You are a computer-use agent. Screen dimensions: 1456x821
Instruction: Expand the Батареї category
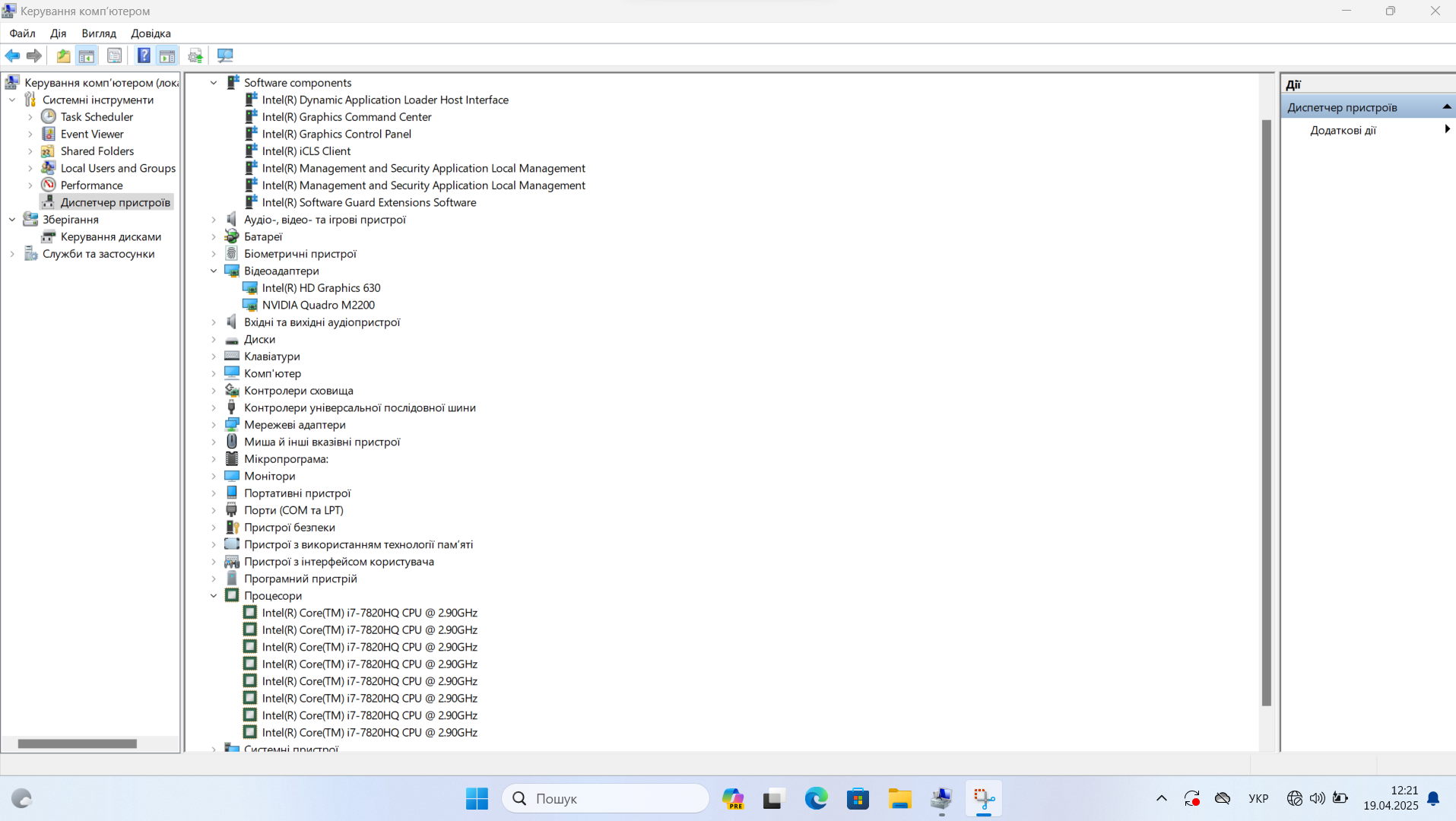pyautogui.click(x=214, y=236)
